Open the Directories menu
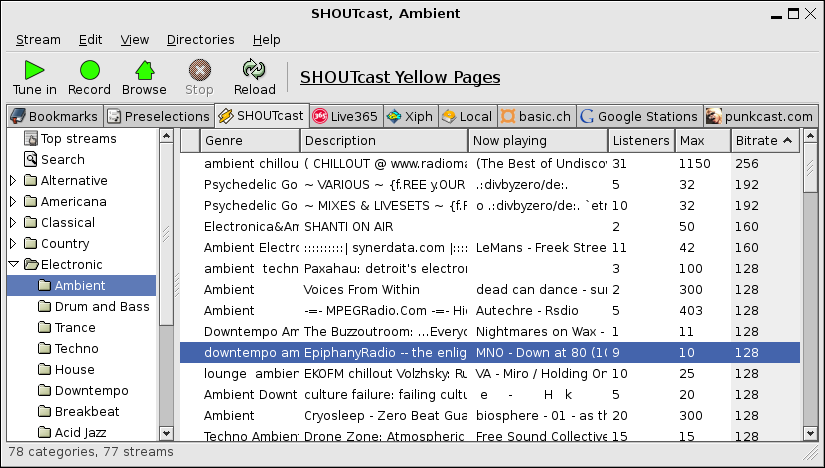Viewport: 825px width, 468px height. [200, 40]
